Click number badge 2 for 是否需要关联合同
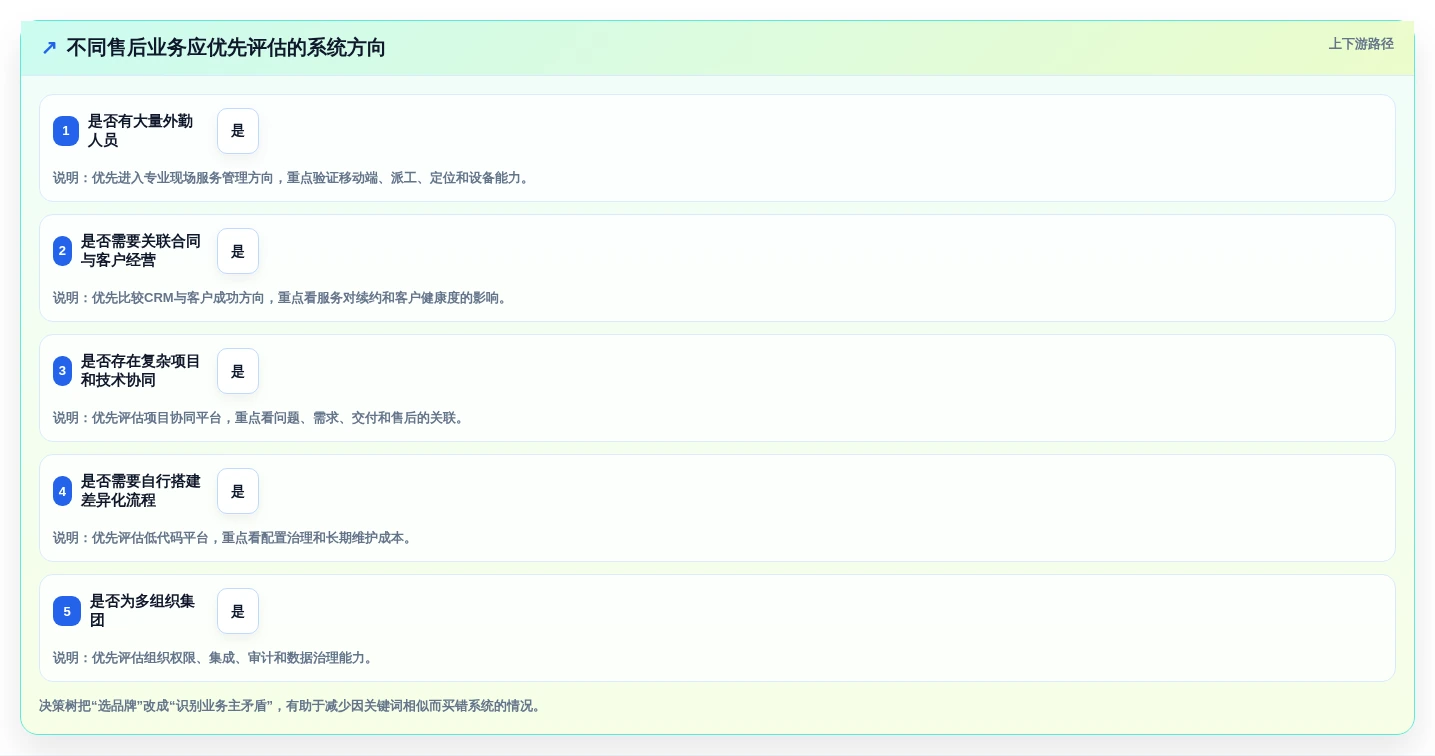The width and height of the screenshot is (1435, 756). click(62, 251)
